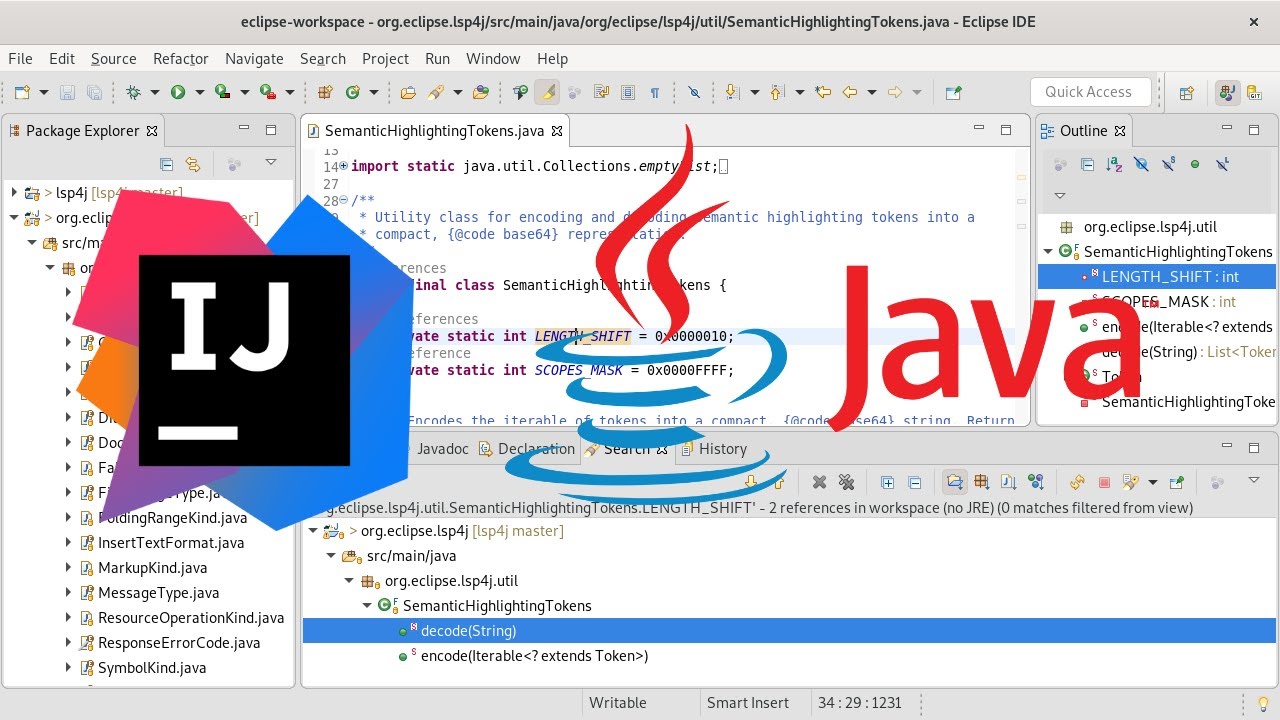Click the Previous Annotation up-arrow icon

point(777,92)
